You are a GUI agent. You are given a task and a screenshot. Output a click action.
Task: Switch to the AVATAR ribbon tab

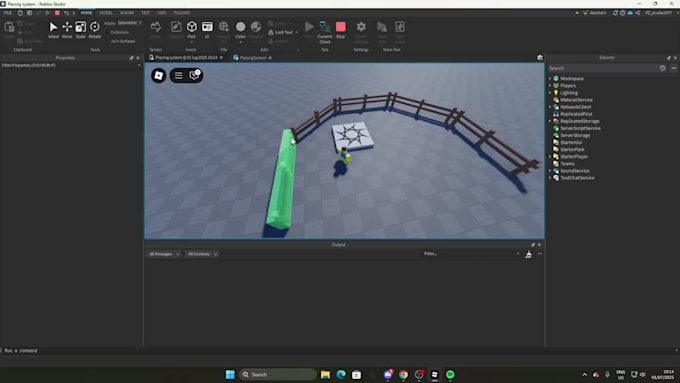pos(127,13)
